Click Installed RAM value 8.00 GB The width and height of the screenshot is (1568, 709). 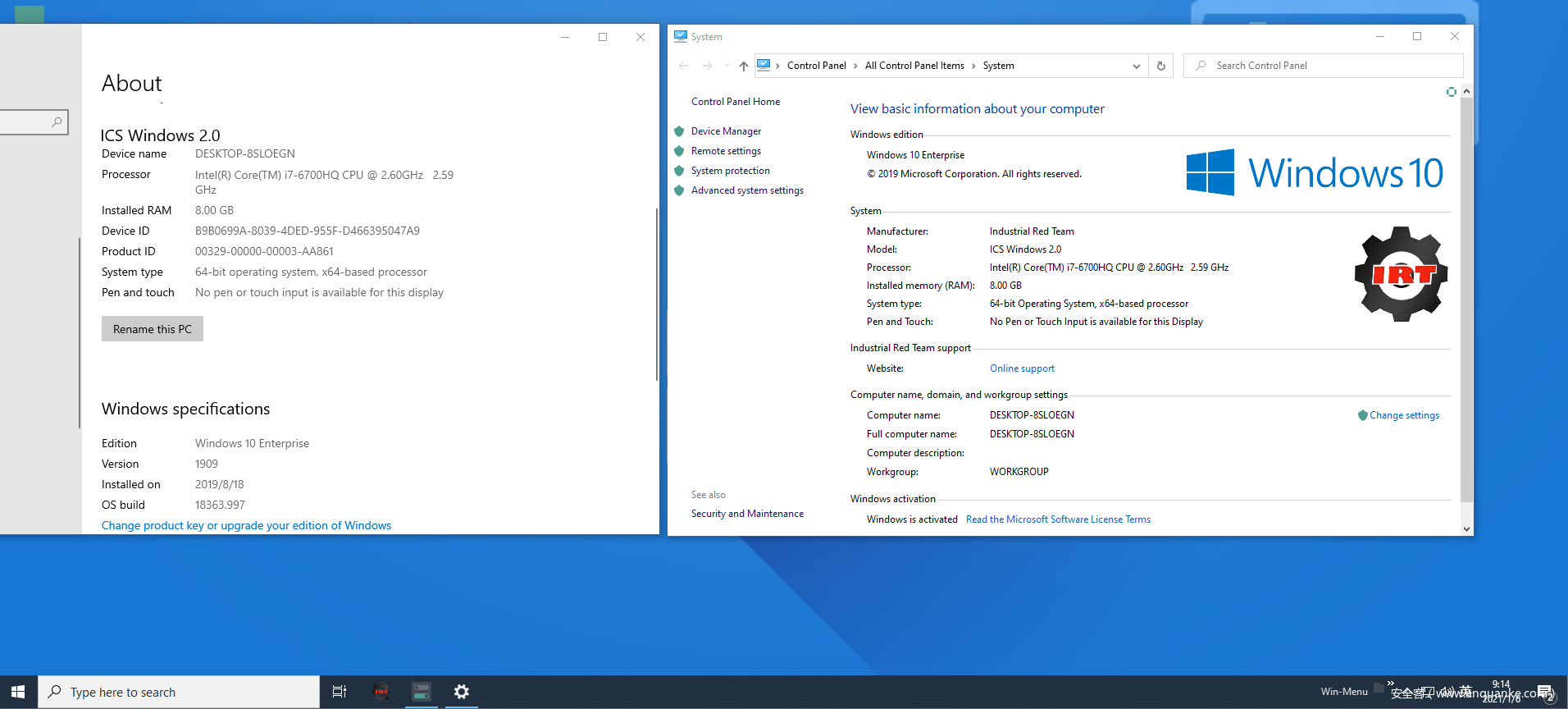[x=214, y=210]
